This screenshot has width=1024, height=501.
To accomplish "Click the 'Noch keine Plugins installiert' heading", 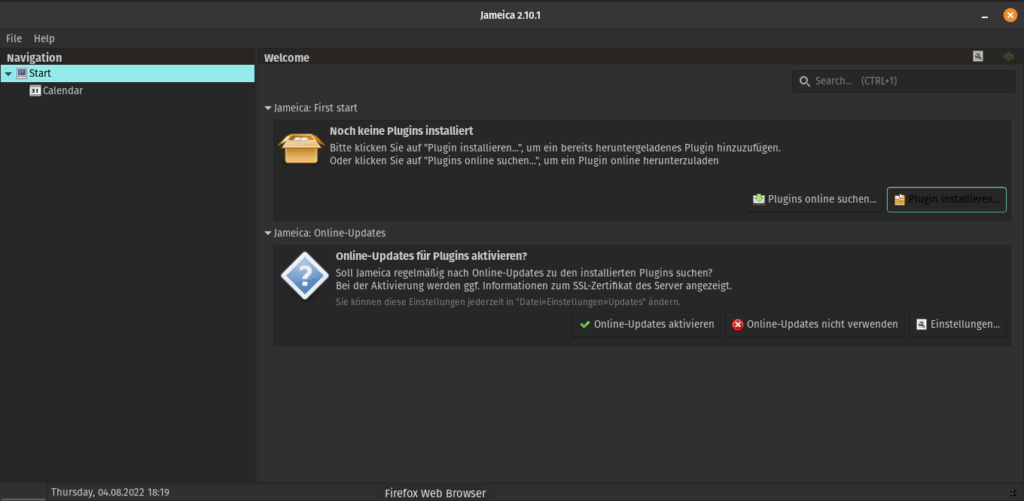I will (x=401, y=131).
